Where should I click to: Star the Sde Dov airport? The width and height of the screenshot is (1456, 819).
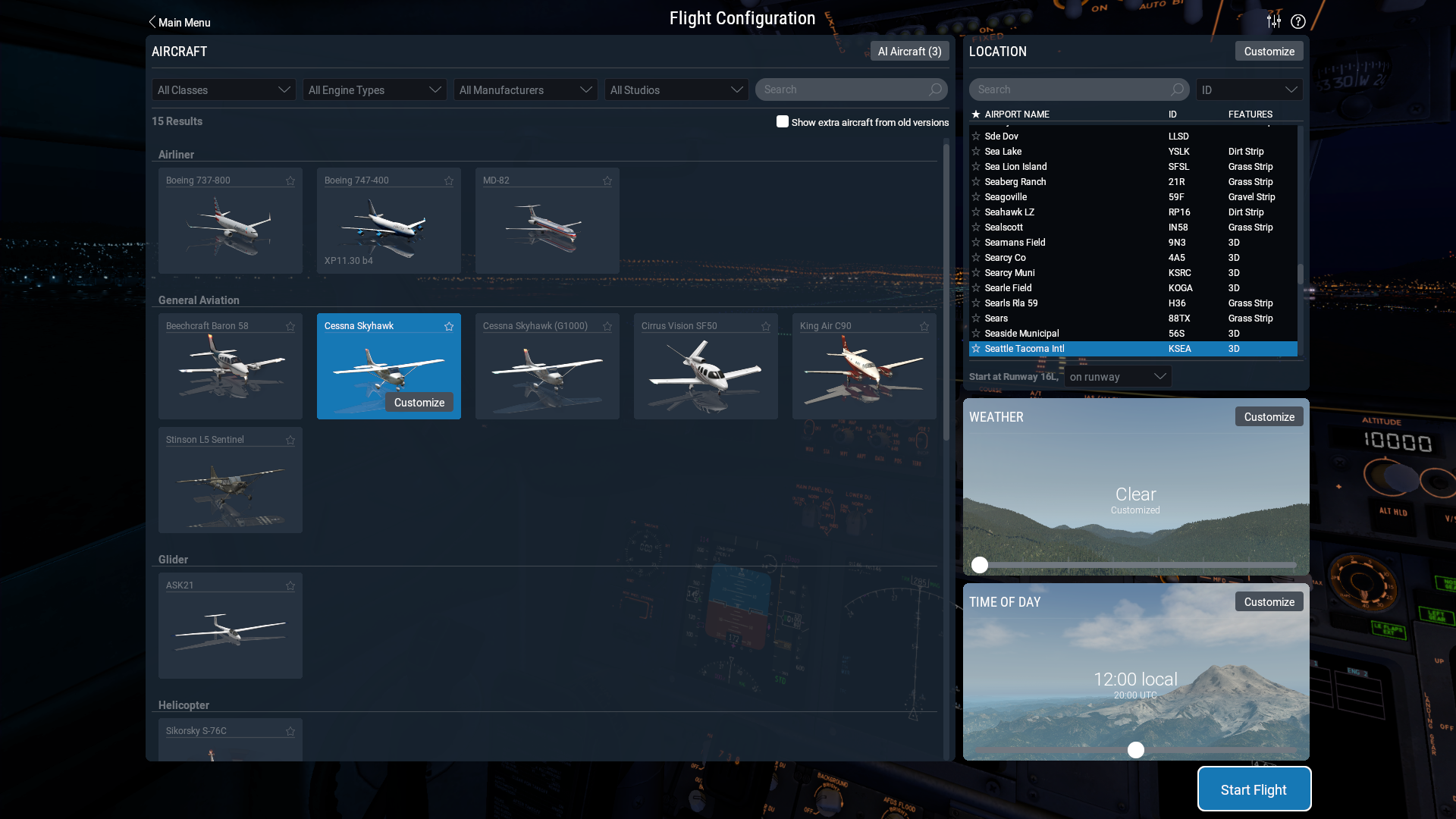pyautogui.click(x=976, y=136)
